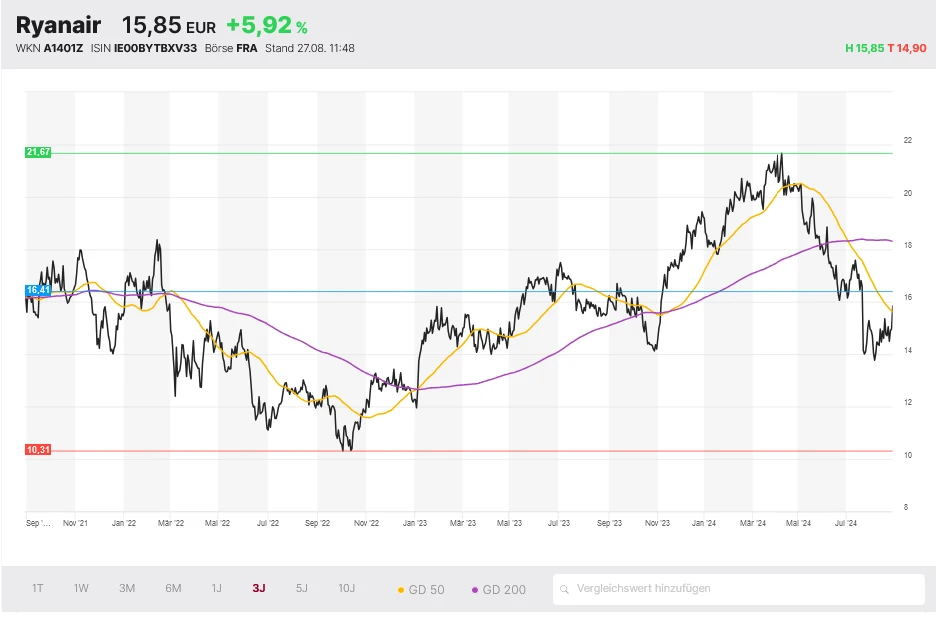Switch chart to 1W time range
Screen dimensions: 937x621
[x=81, y=588]
